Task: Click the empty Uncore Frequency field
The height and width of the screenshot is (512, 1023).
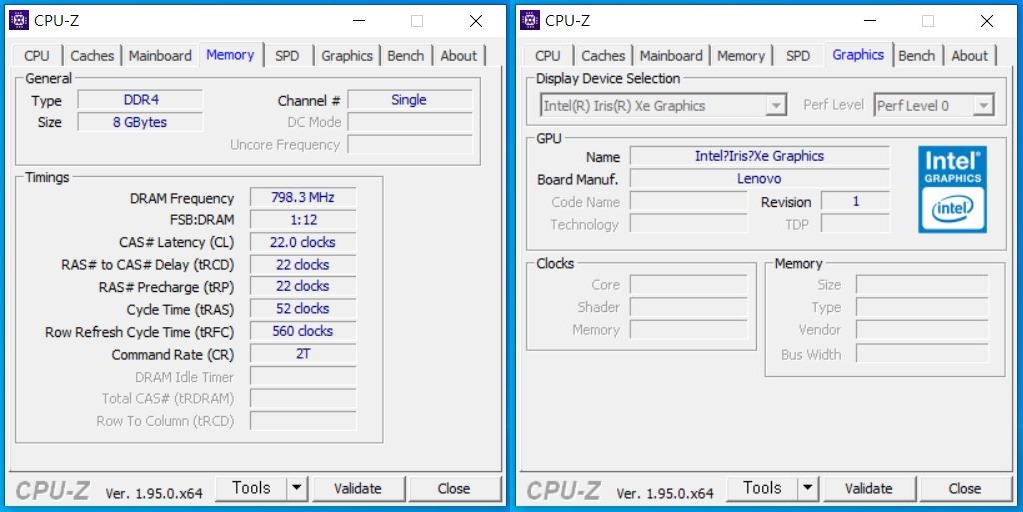Action: coord(410,145)
